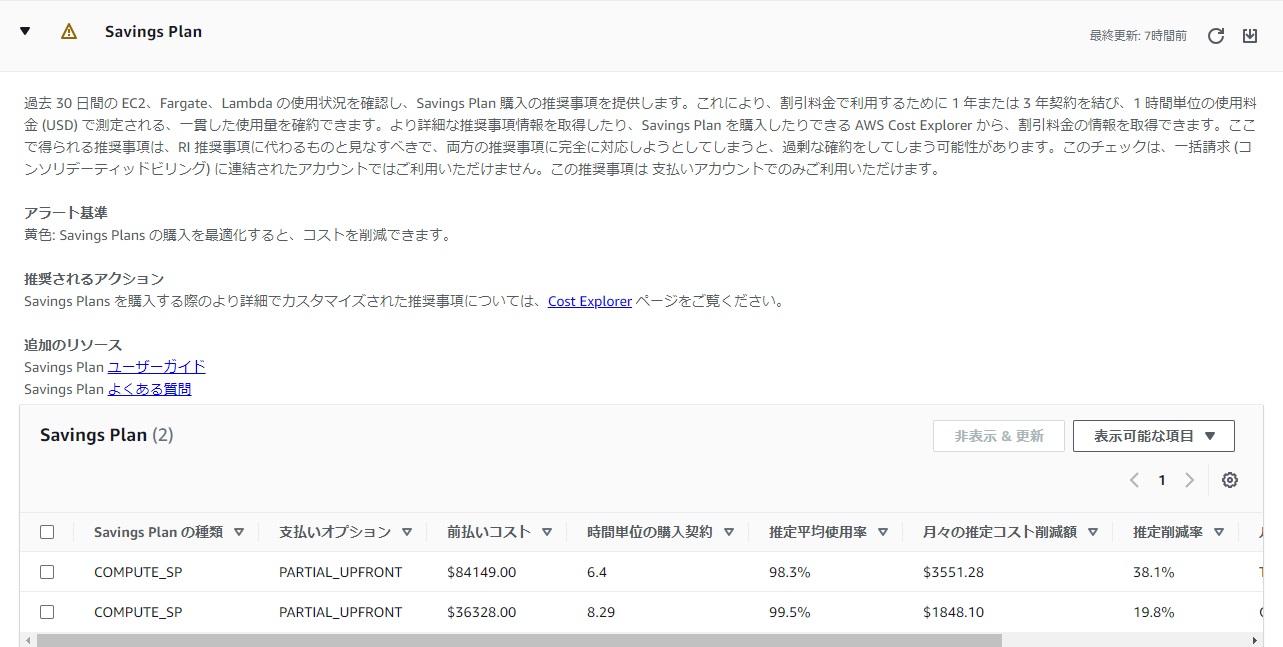Go to previous page of results

[x=1134, y=480]
